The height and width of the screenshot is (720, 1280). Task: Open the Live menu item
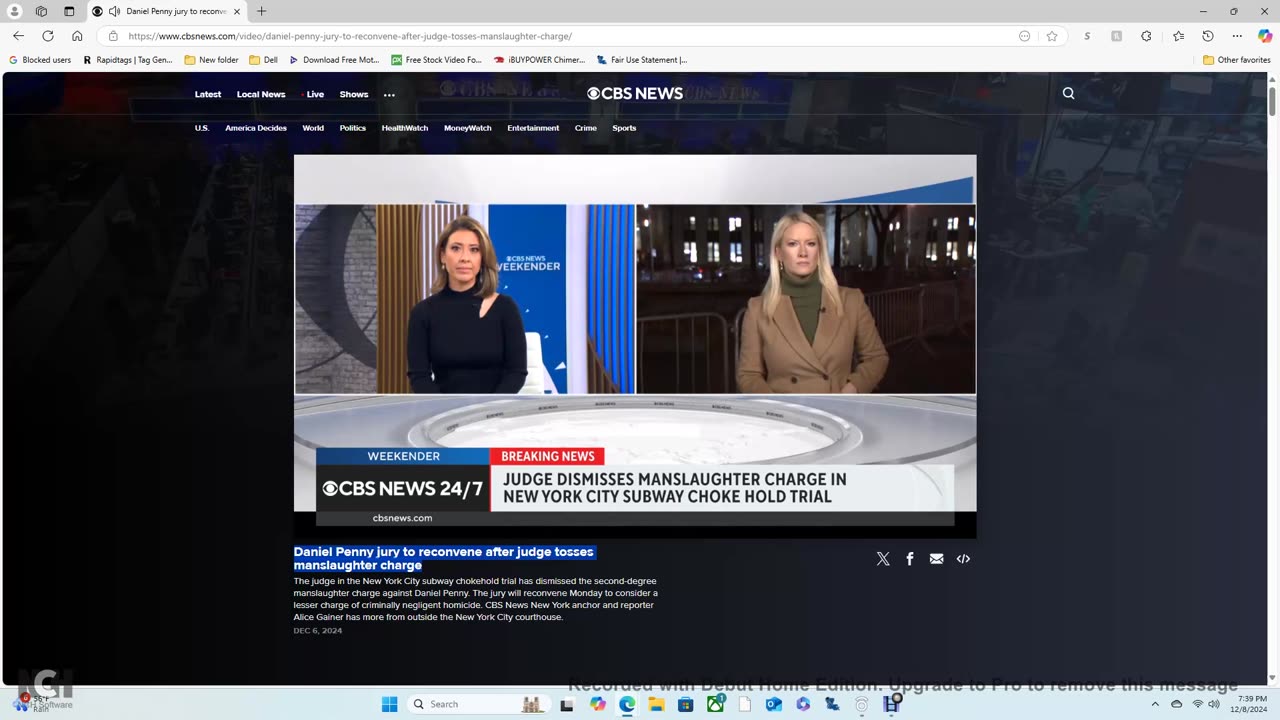point(313,94)
